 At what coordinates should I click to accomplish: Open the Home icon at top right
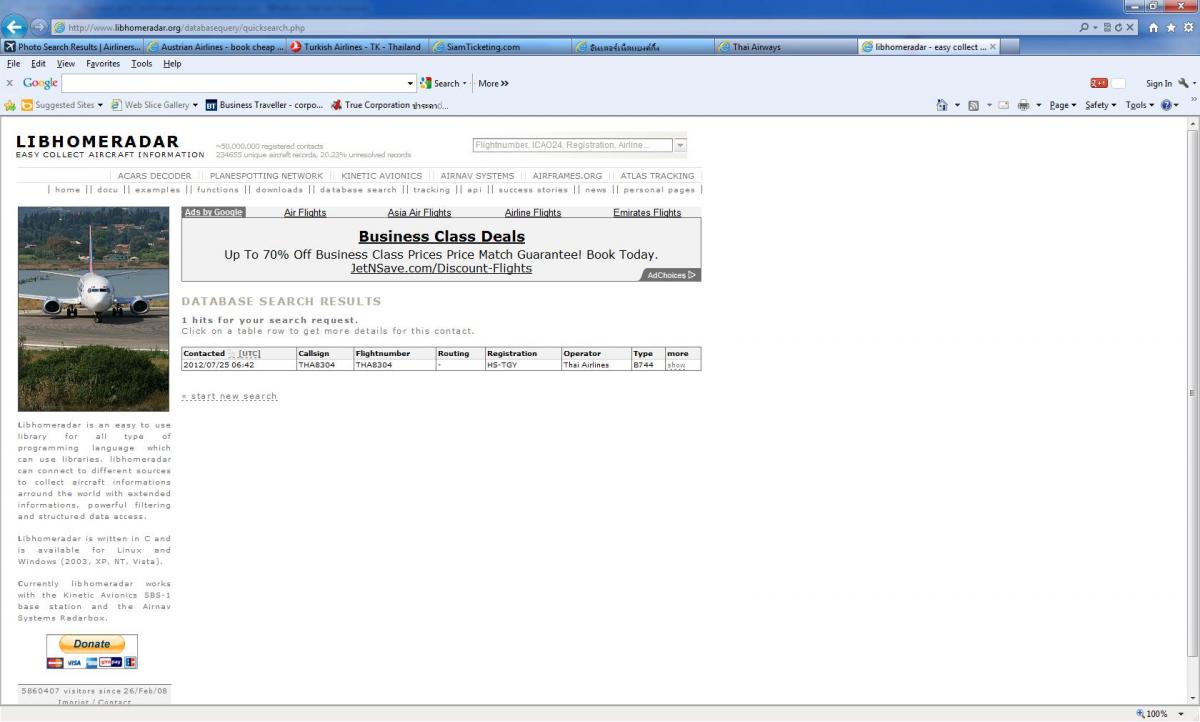pos(1153,28)
